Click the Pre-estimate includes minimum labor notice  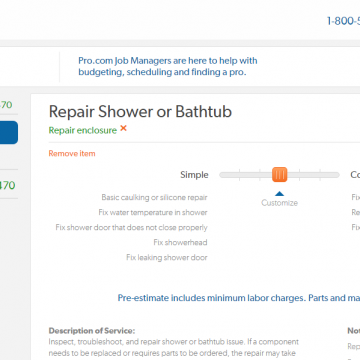239,298
